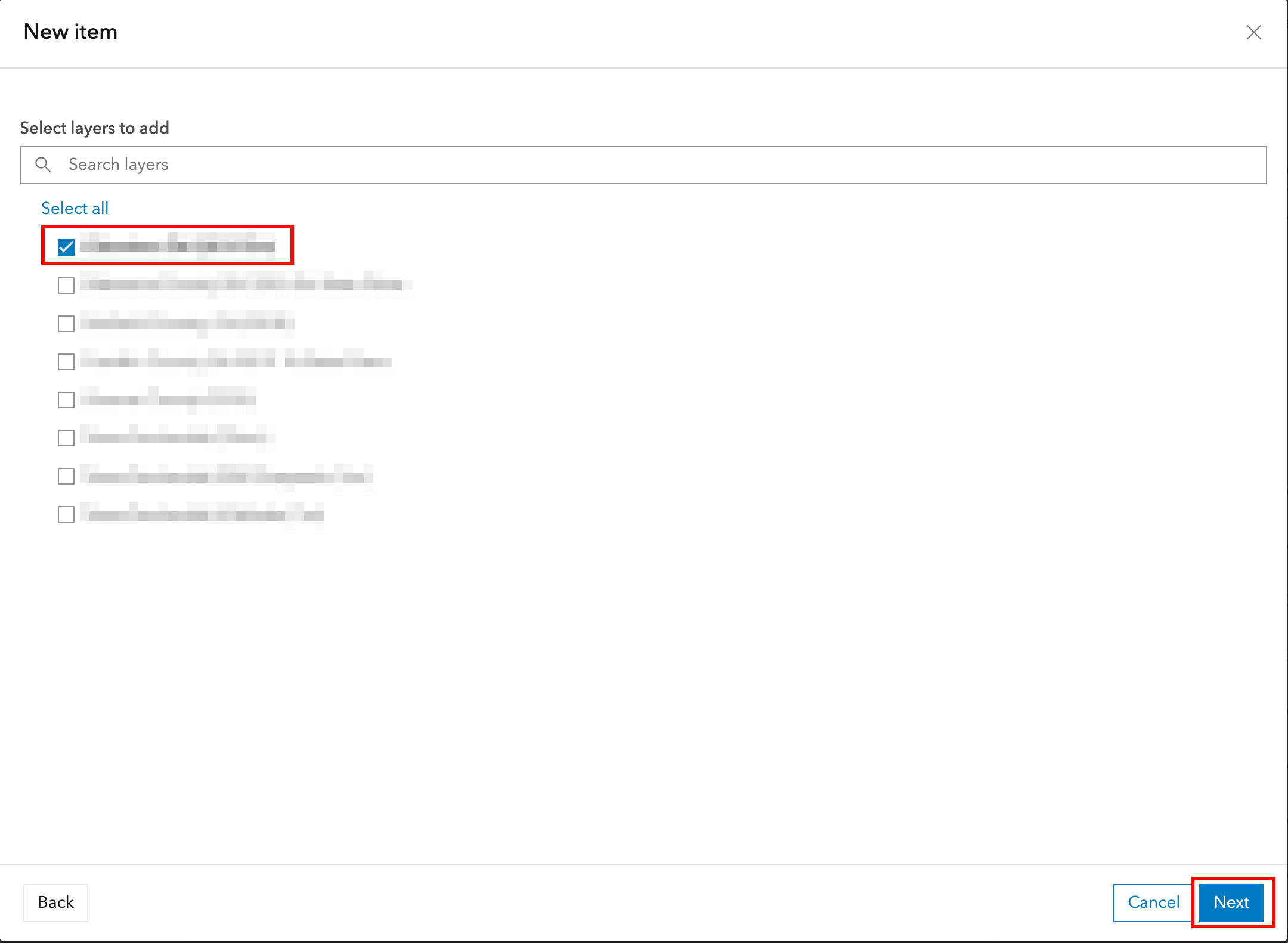The height and width of the screenshot is (943, 1288).
Task: Click the Select layers to add heading
Action: (x=95, y=127)
